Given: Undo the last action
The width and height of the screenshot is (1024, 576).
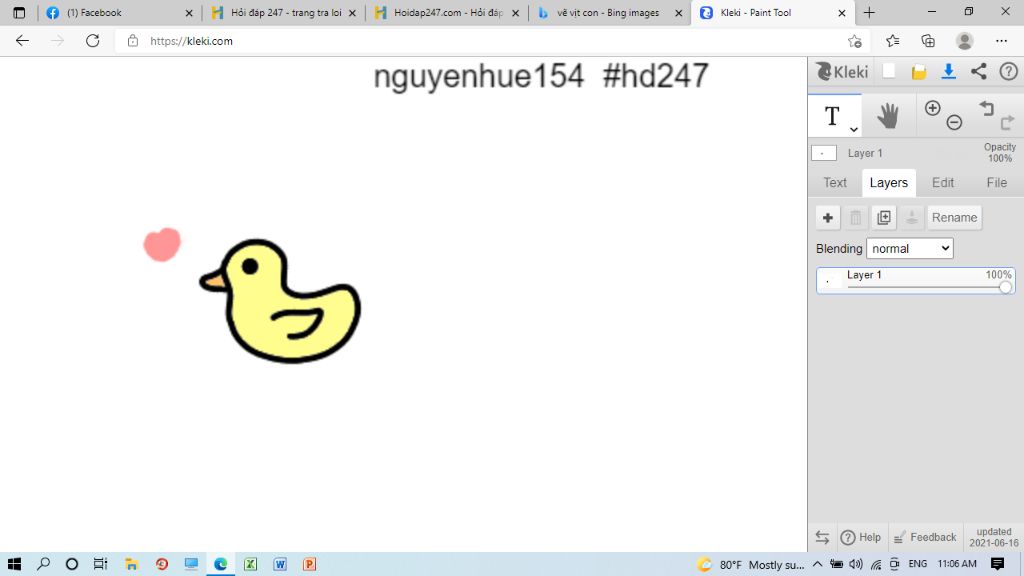Looking at the screenshot, I should pyautogui.click(x=987, y=108).
